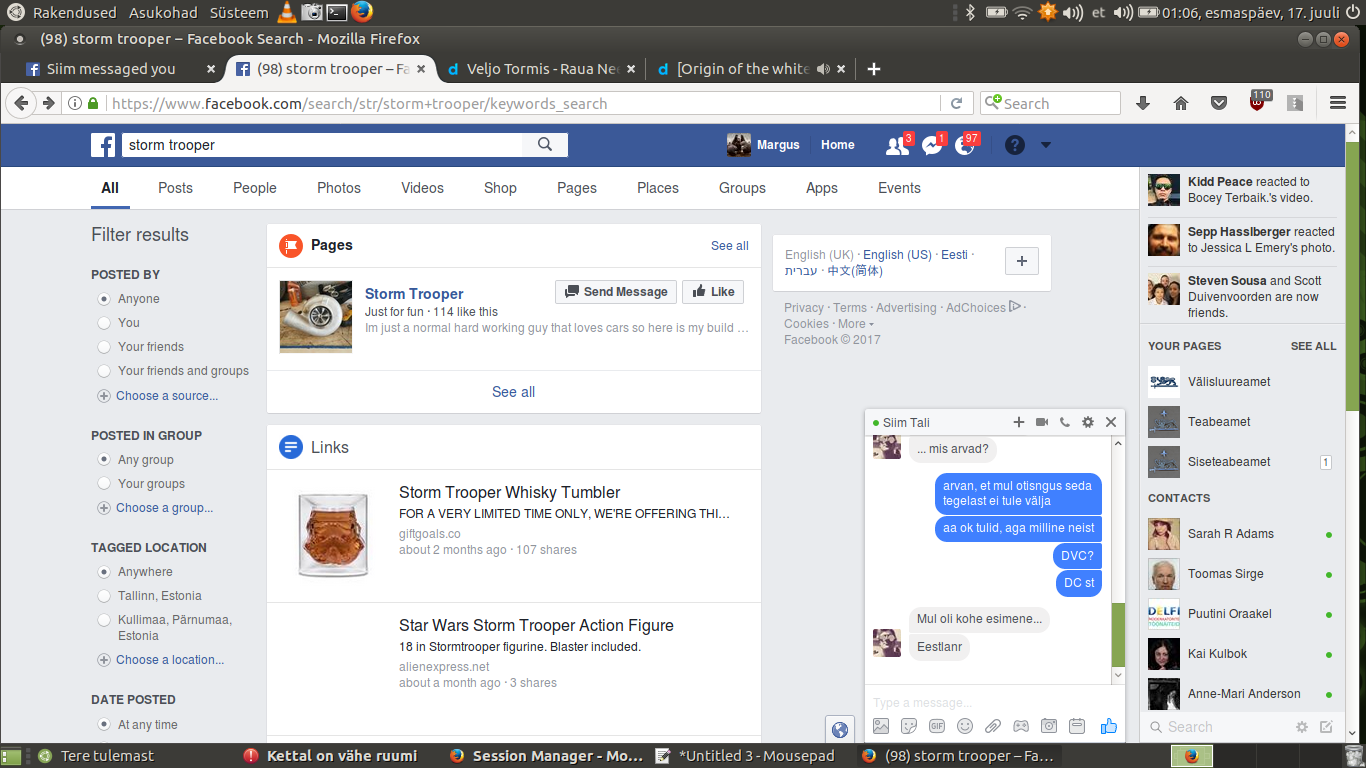Open the games controller icon in chat
This screenshot has height=768, width=1366.
pos(1021,727)
